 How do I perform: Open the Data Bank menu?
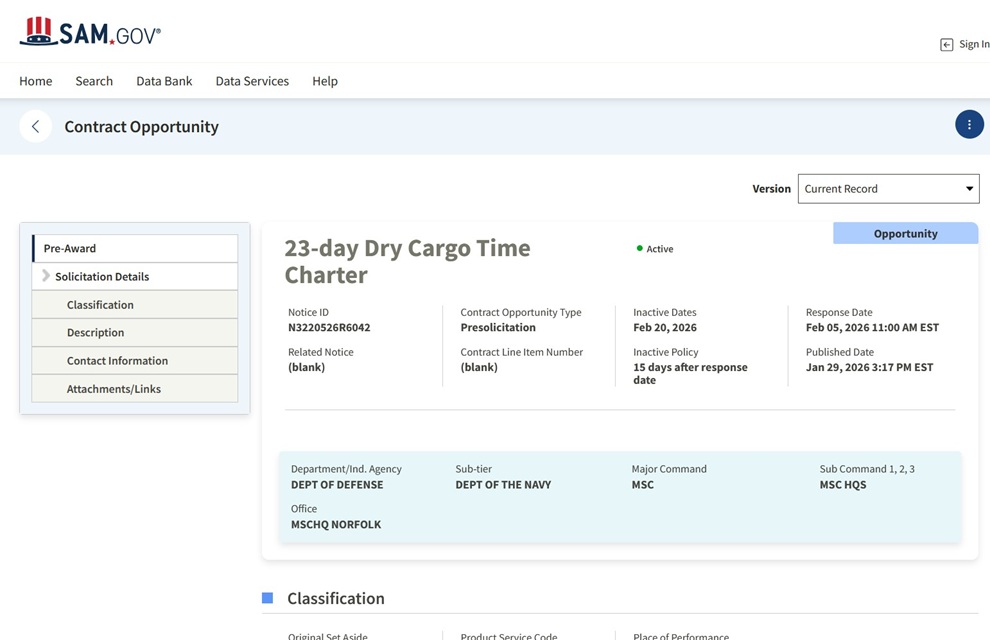(x=164, y=81)
